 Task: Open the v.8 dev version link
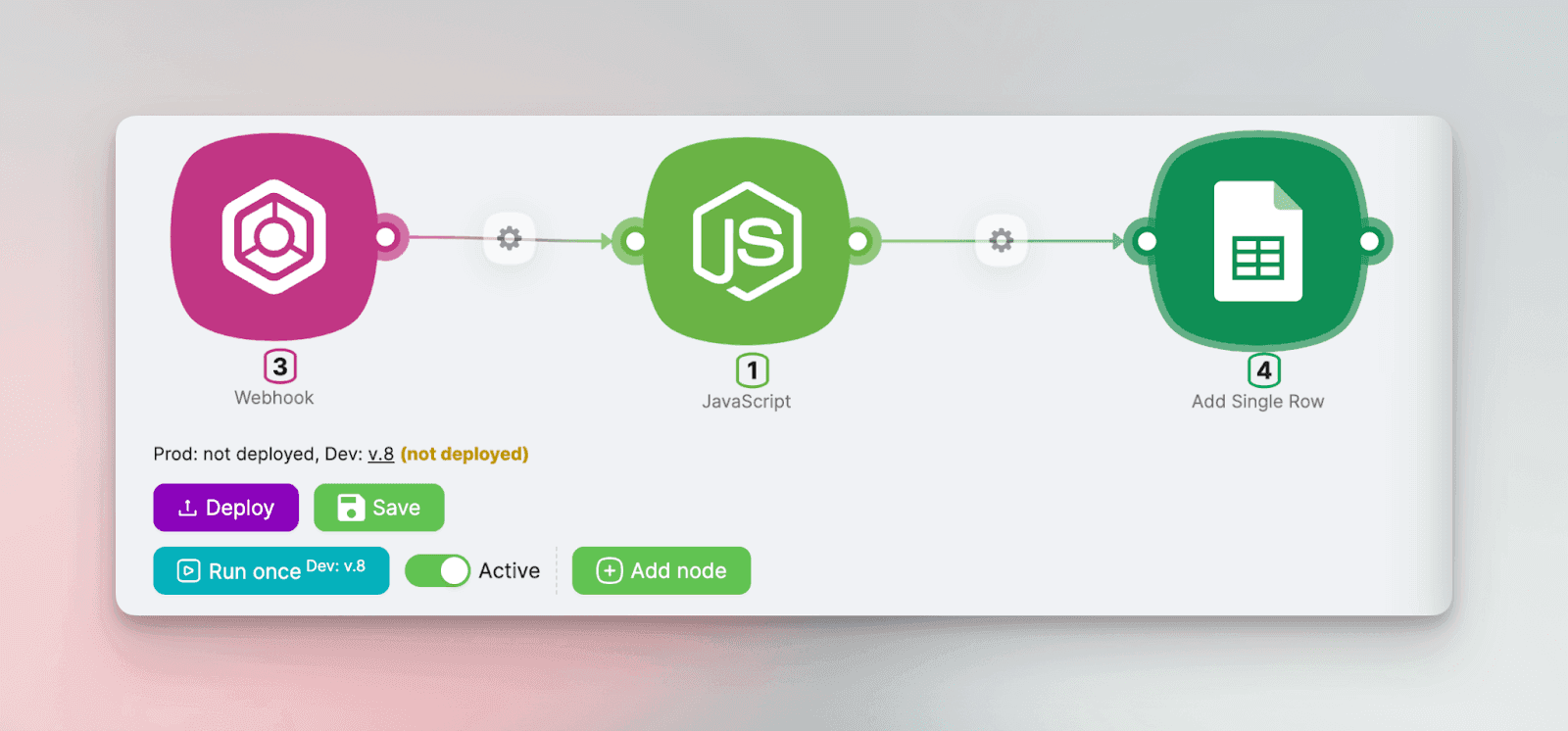point(380,454)
